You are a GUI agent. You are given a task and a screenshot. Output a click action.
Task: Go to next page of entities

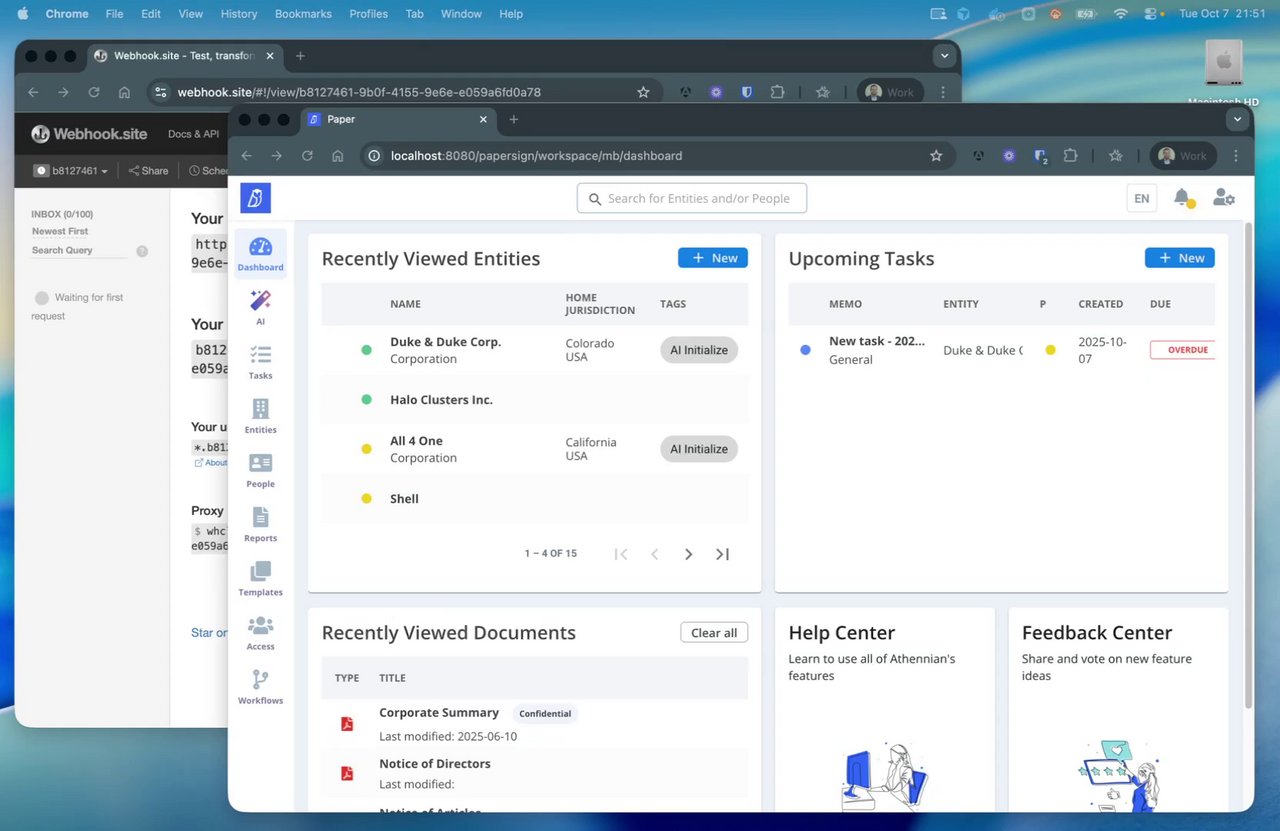click(x=688, y=554)
